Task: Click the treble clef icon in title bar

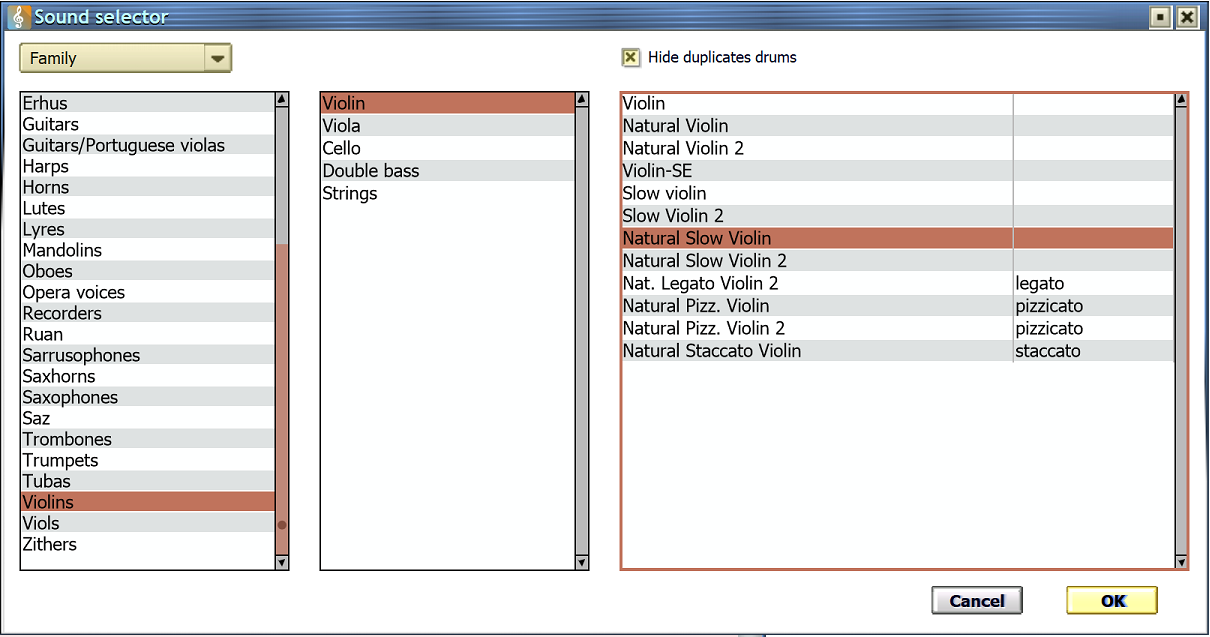Action: click(x=17, y=17)
